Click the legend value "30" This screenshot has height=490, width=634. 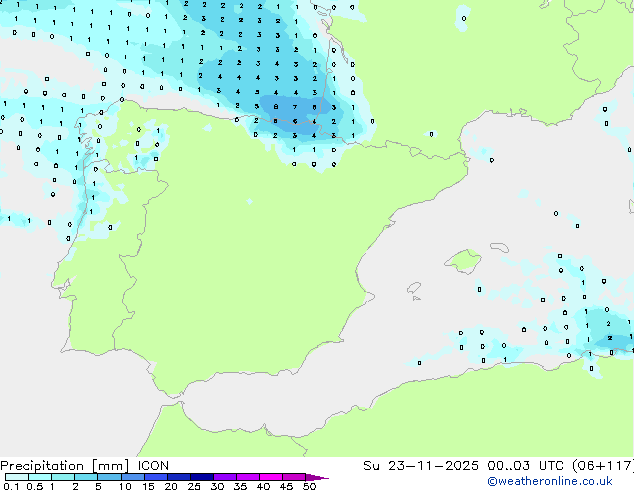pos(217,486)
